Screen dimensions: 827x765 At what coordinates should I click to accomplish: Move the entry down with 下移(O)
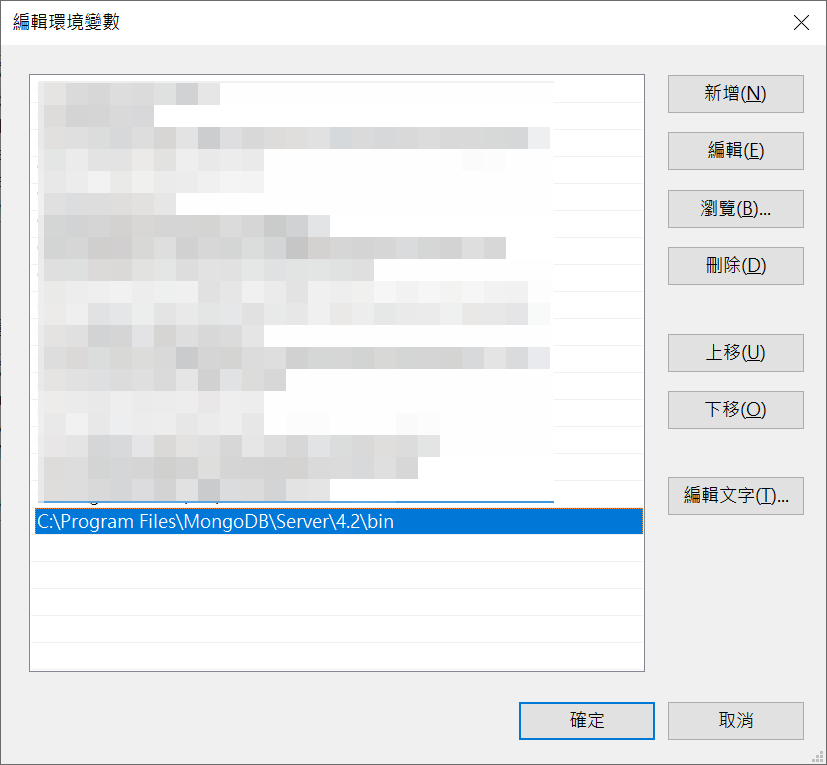pyautogui.click(x=735, y=410)
